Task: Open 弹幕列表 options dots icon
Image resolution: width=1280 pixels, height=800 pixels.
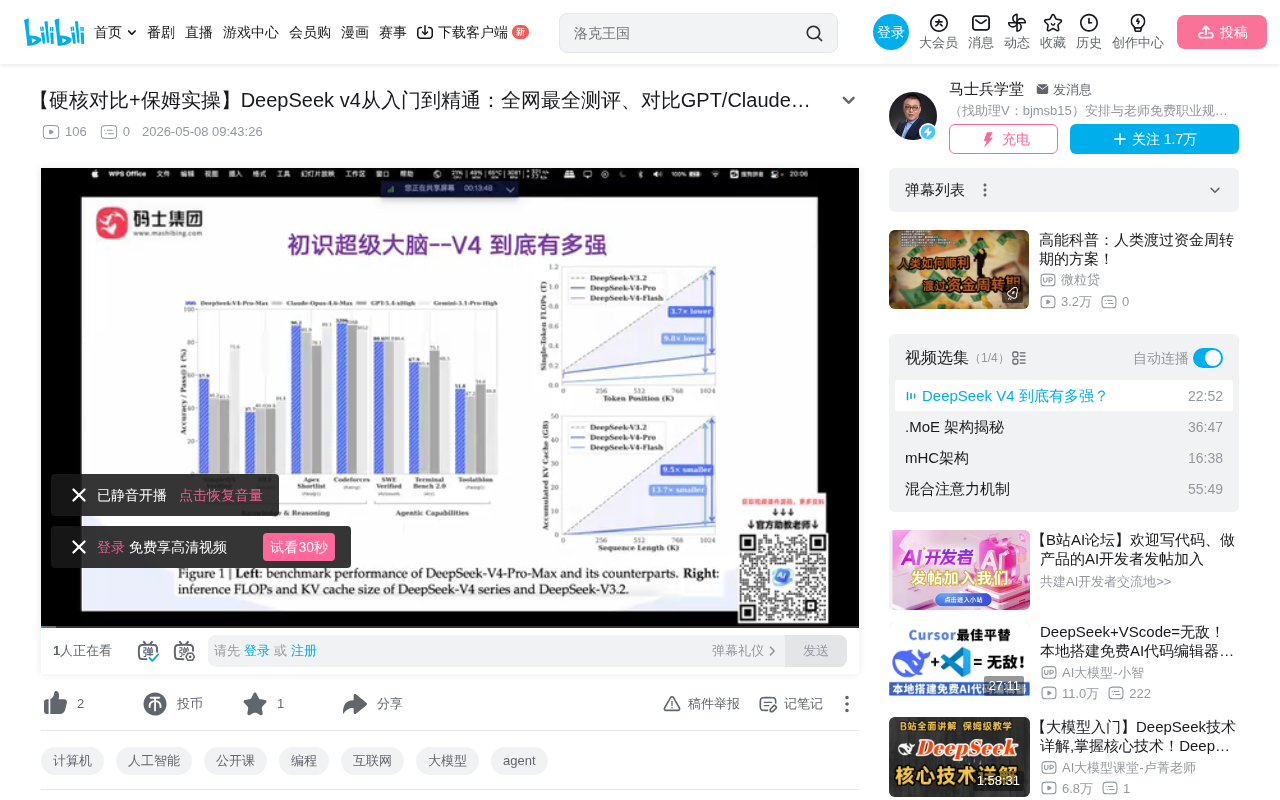Action: (985, 190)
